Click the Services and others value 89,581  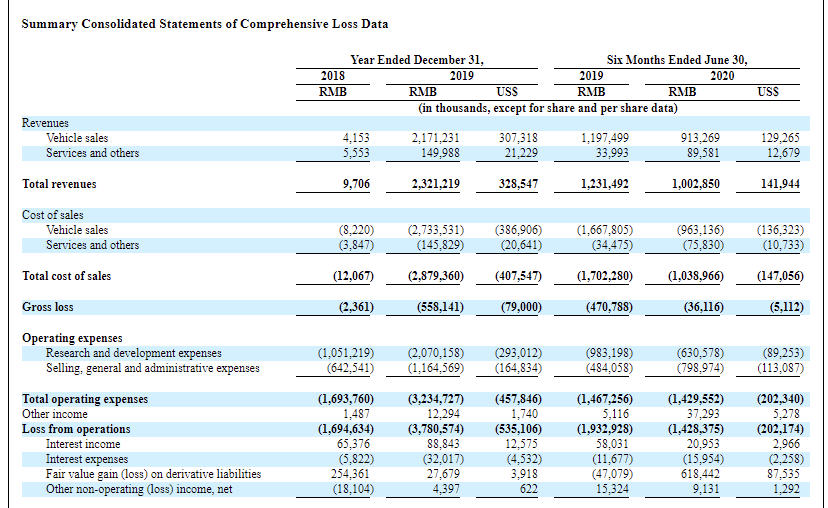click(x=704, y=153)
